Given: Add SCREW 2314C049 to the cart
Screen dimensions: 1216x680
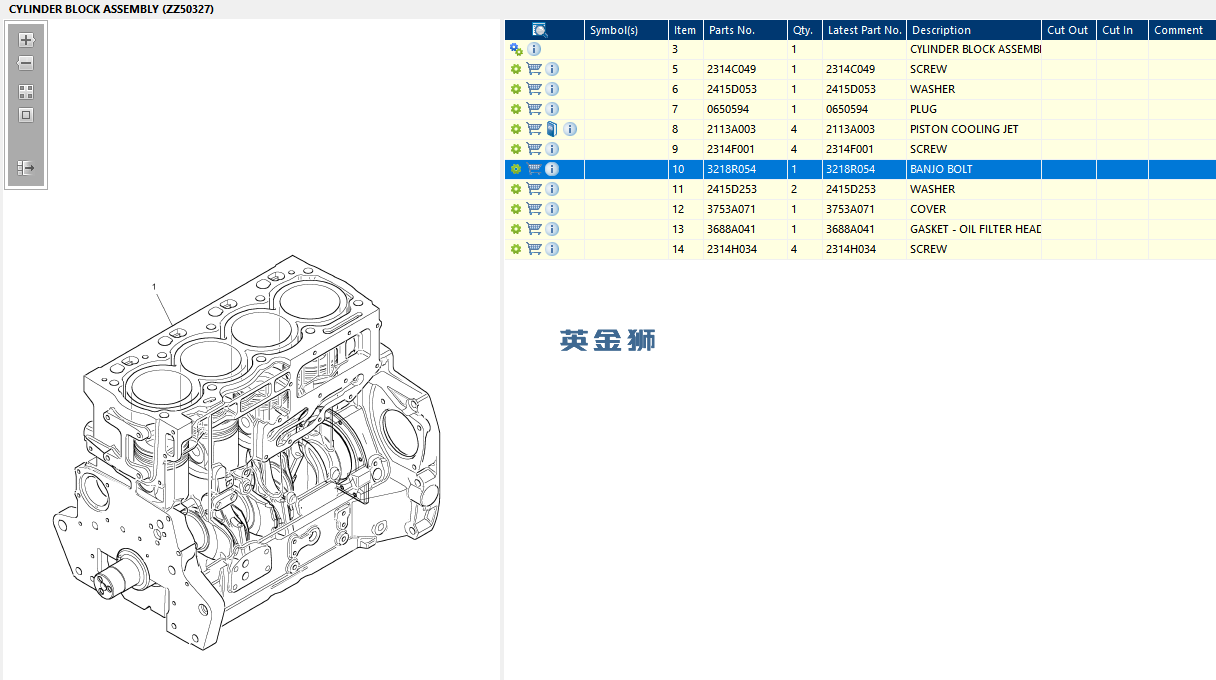Looking at the screenshot, I should pyautogui.click(x=534, y=69).
